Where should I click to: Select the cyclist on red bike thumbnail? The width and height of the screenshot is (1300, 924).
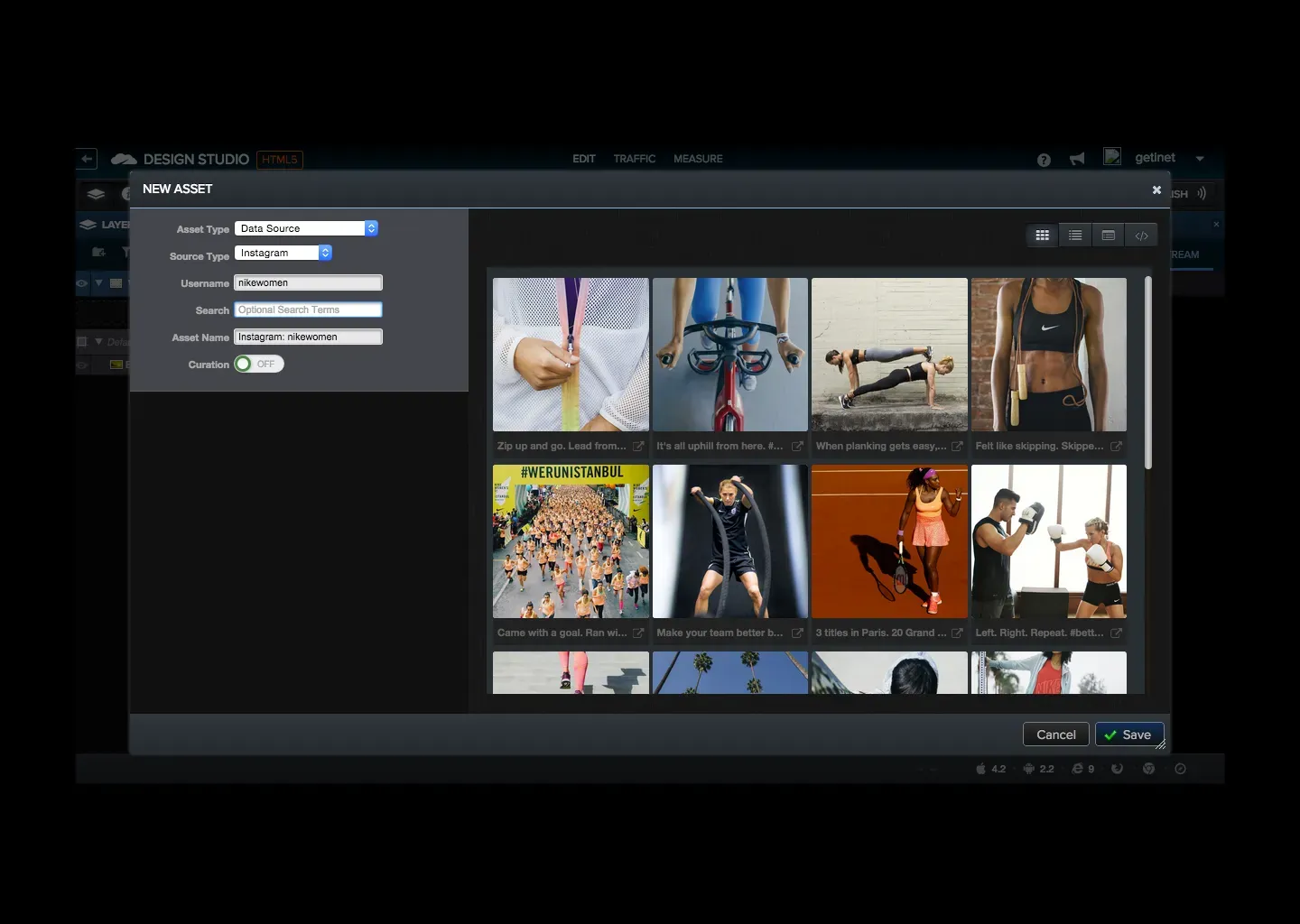730,355
